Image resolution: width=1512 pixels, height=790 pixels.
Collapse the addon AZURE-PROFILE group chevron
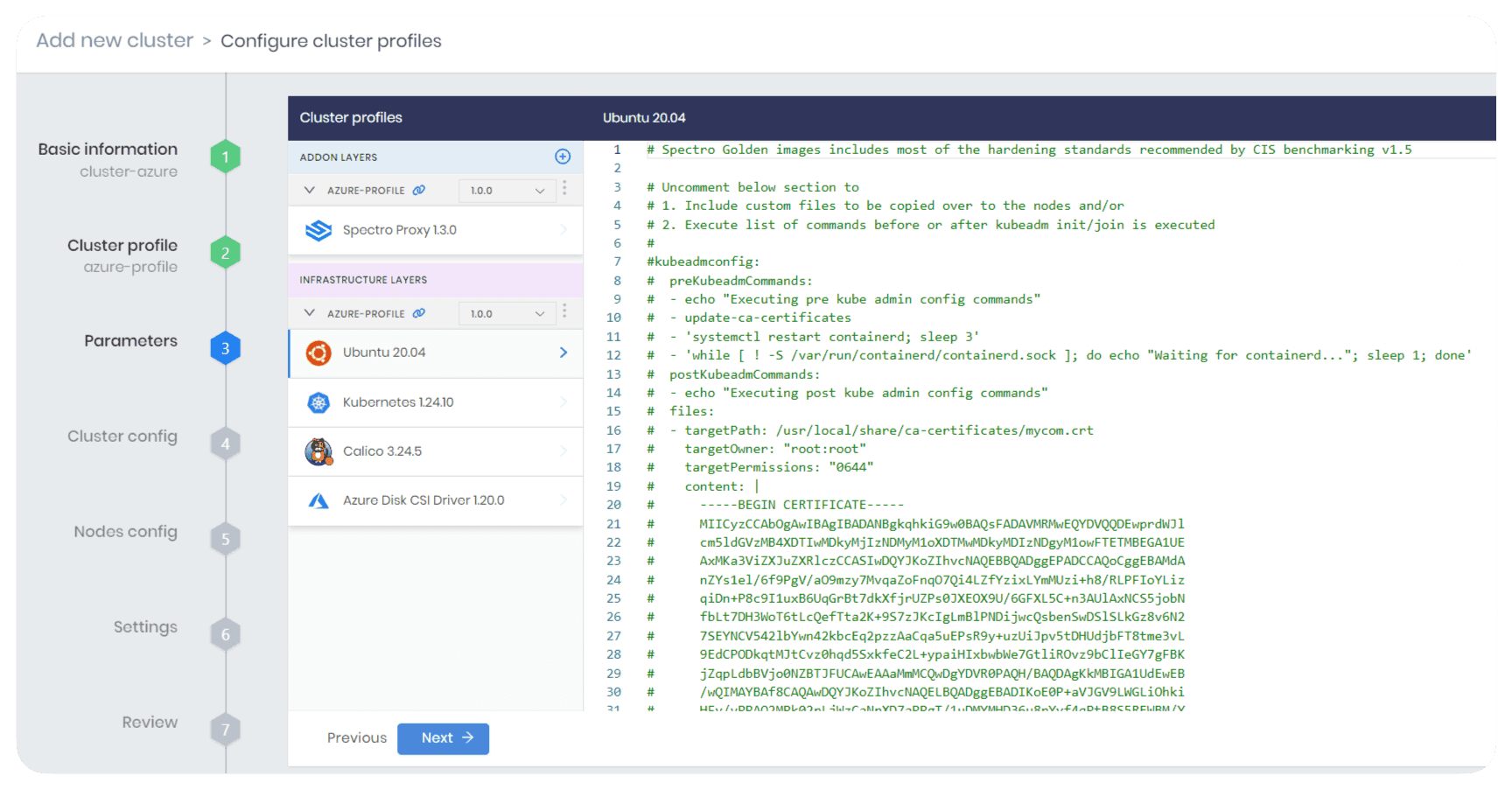tap(309, 190)
